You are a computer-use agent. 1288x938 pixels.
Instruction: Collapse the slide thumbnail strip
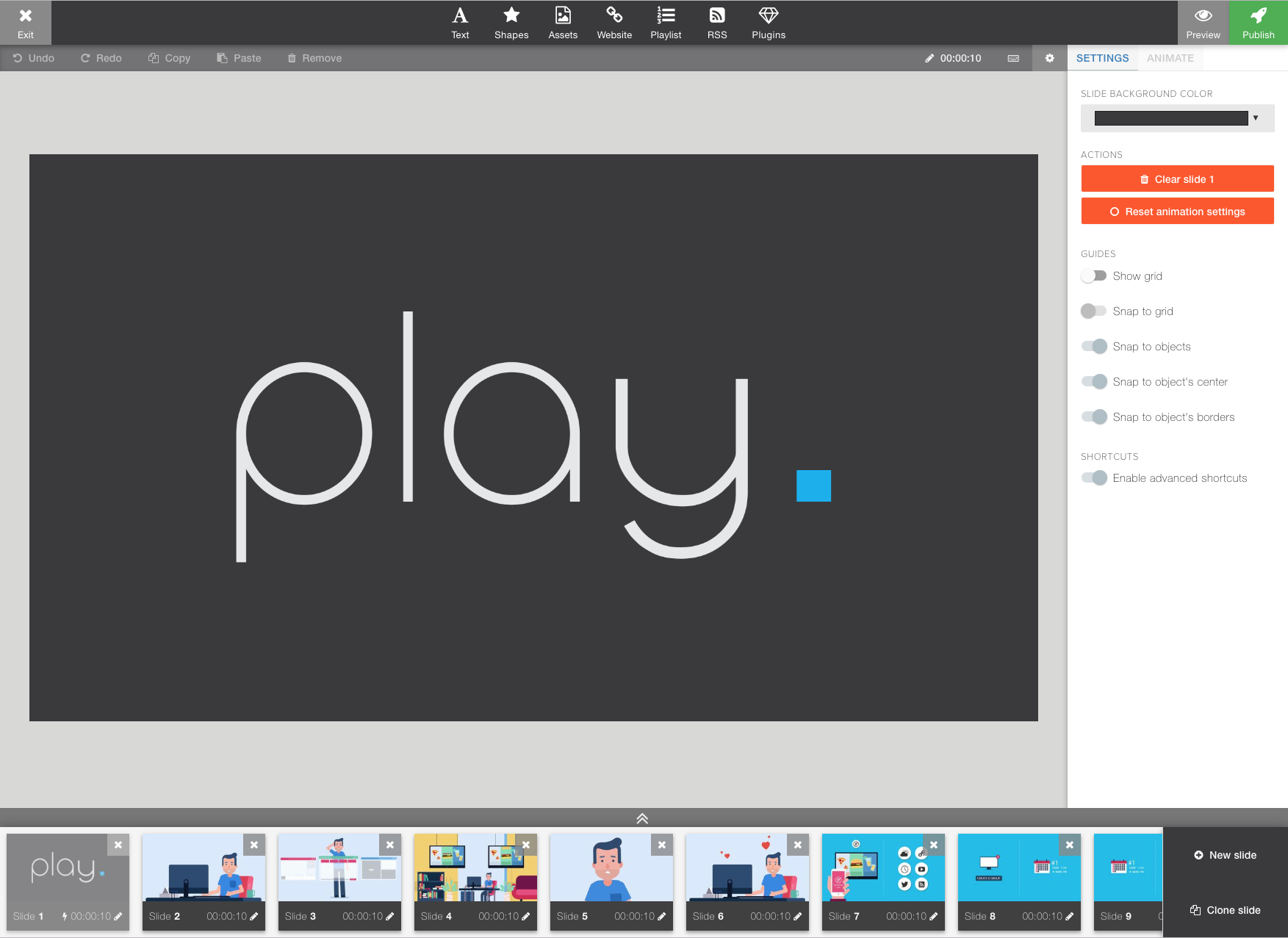(642, 818)
